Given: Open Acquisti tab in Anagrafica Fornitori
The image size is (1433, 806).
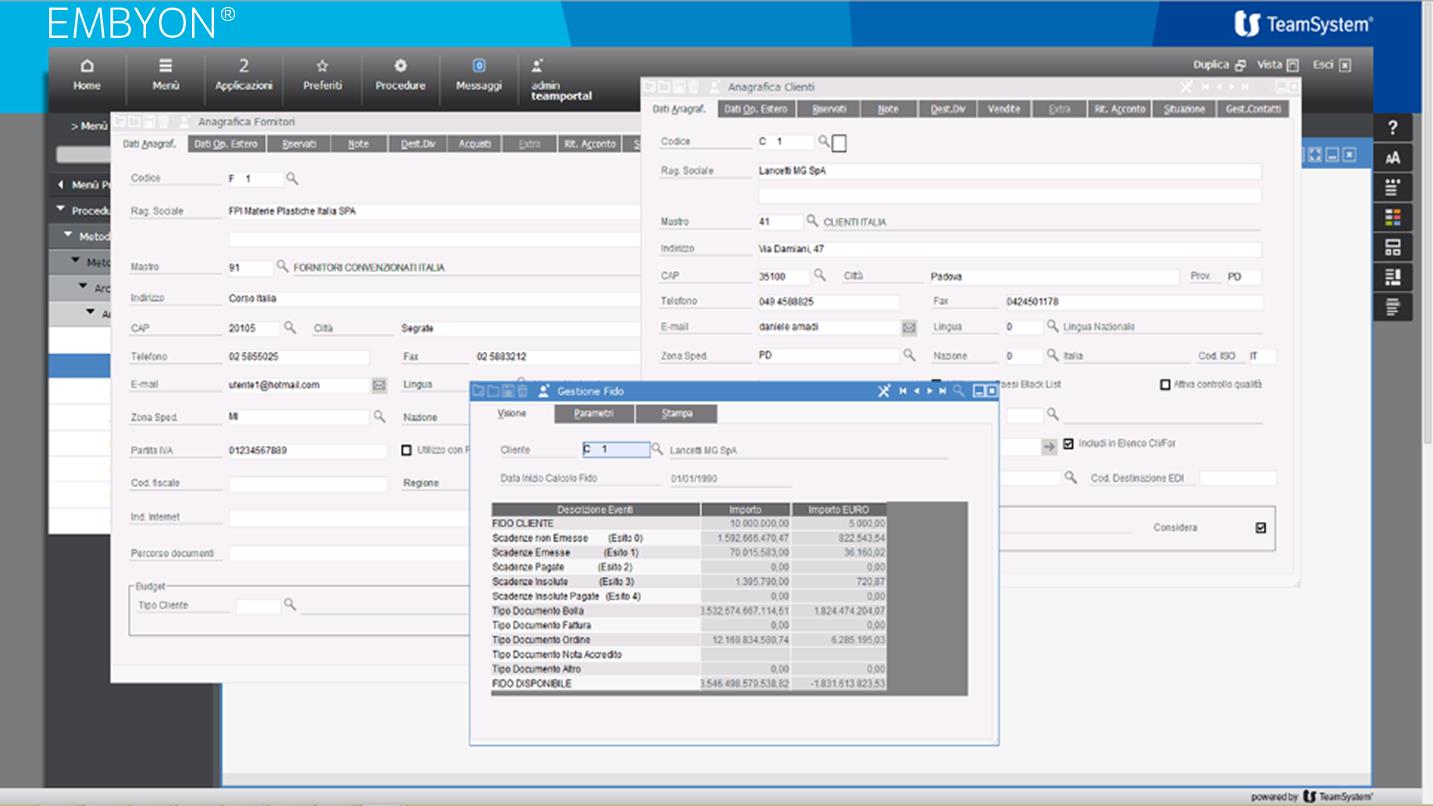Looking at the screenshot, I should click(x=475, y=144).
